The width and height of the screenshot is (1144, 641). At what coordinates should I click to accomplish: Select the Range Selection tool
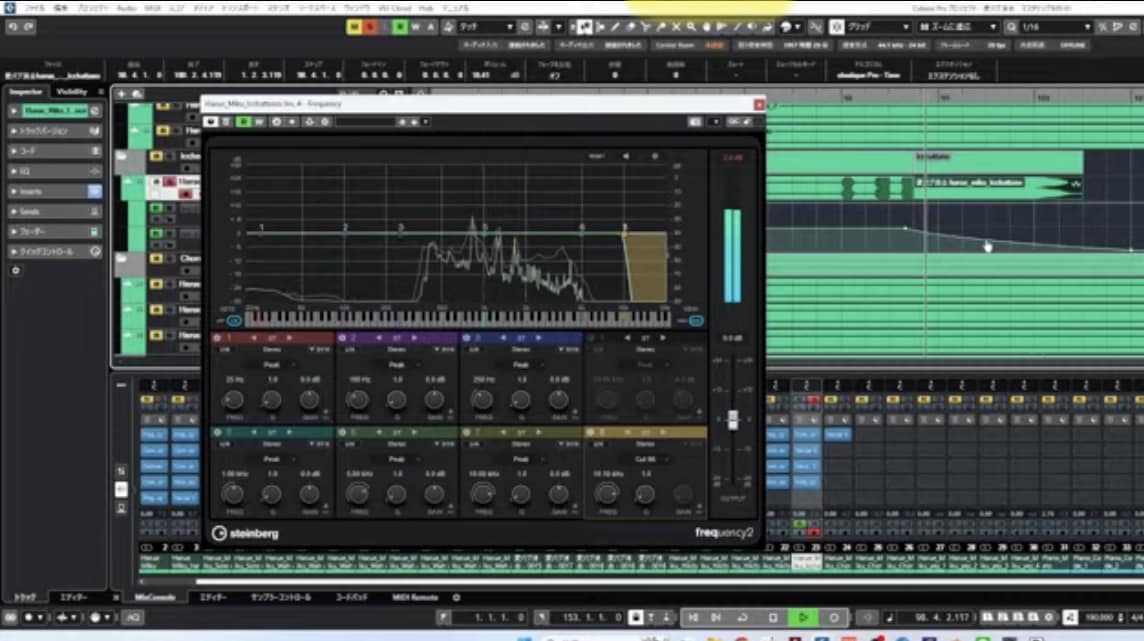(x=600, y=27)
